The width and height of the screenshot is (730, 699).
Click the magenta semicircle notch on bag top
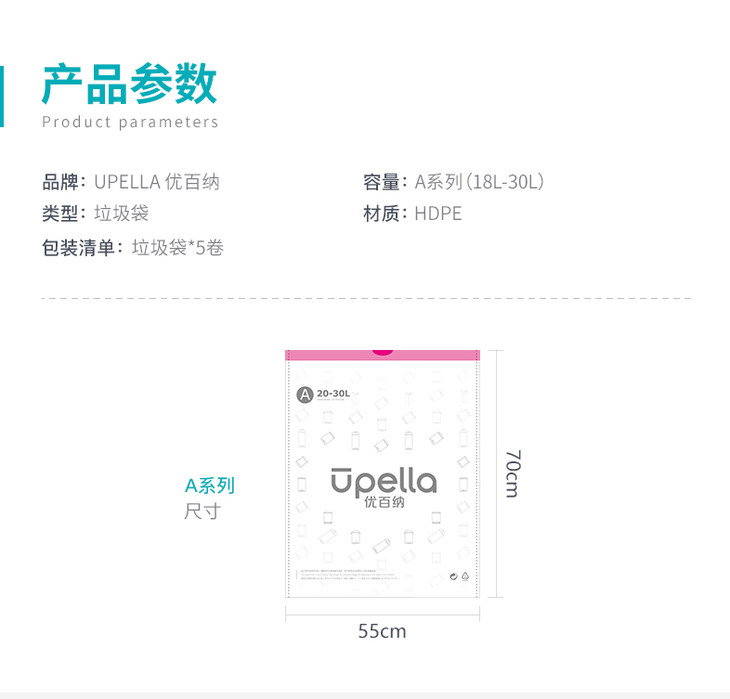point(383,351)
